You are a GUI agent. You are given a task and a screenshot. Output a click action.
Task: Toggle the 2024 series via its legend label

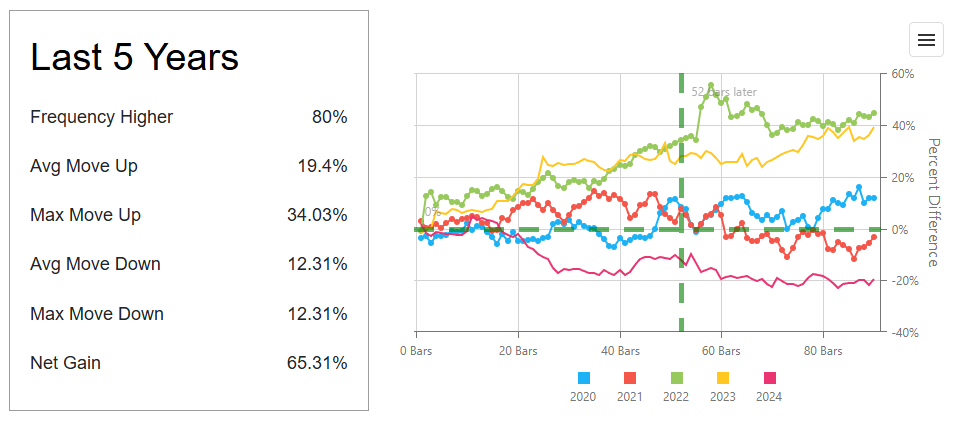(770, 397)
